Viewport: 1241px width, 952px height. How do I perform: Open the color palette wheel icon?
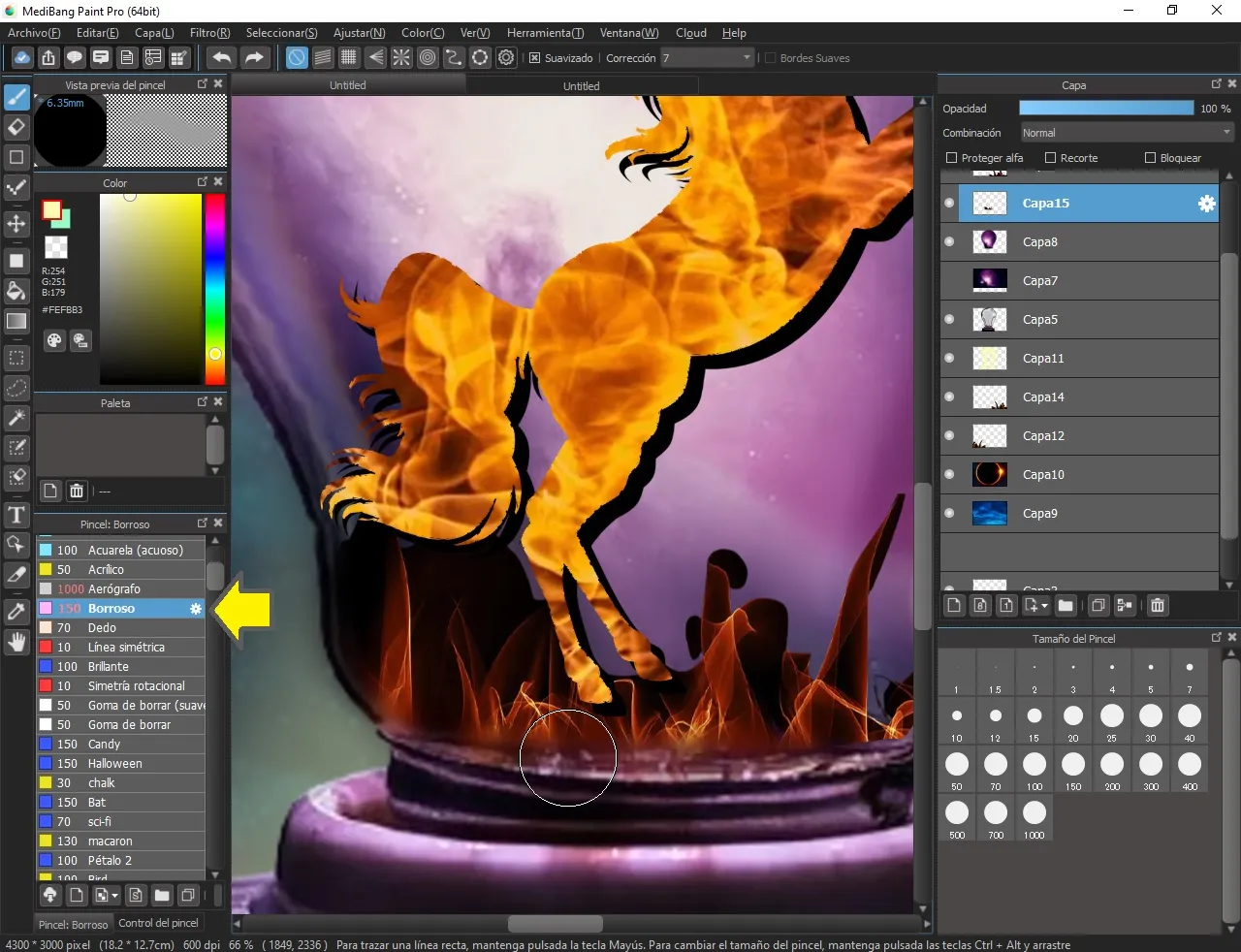click(x=54, y=340)
